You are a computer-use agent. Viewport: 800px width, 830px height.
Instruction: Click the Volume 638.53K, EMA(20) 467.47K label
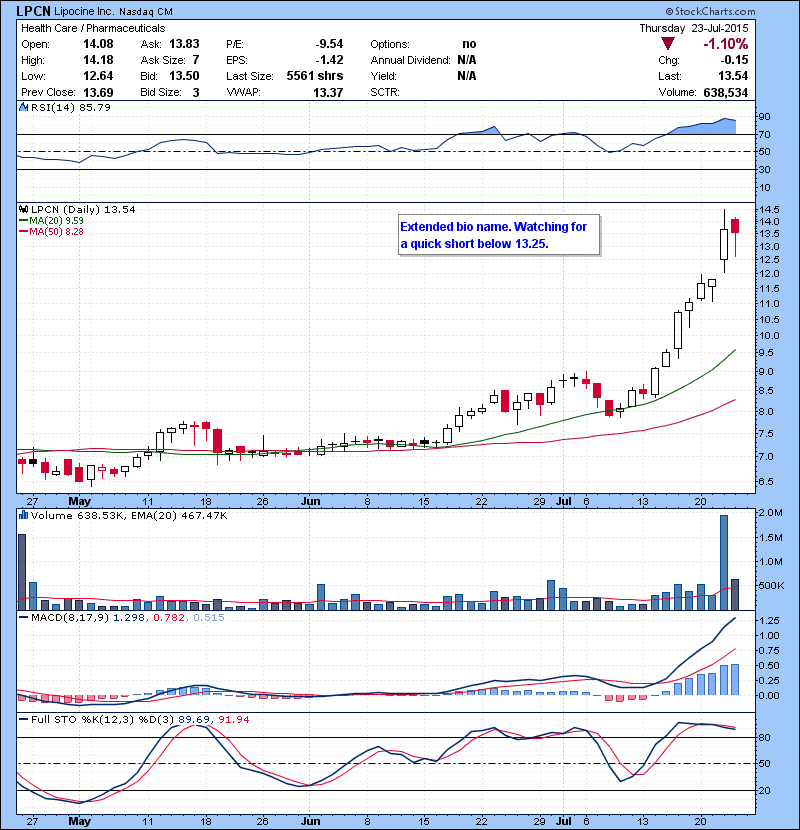click(129, 515)
